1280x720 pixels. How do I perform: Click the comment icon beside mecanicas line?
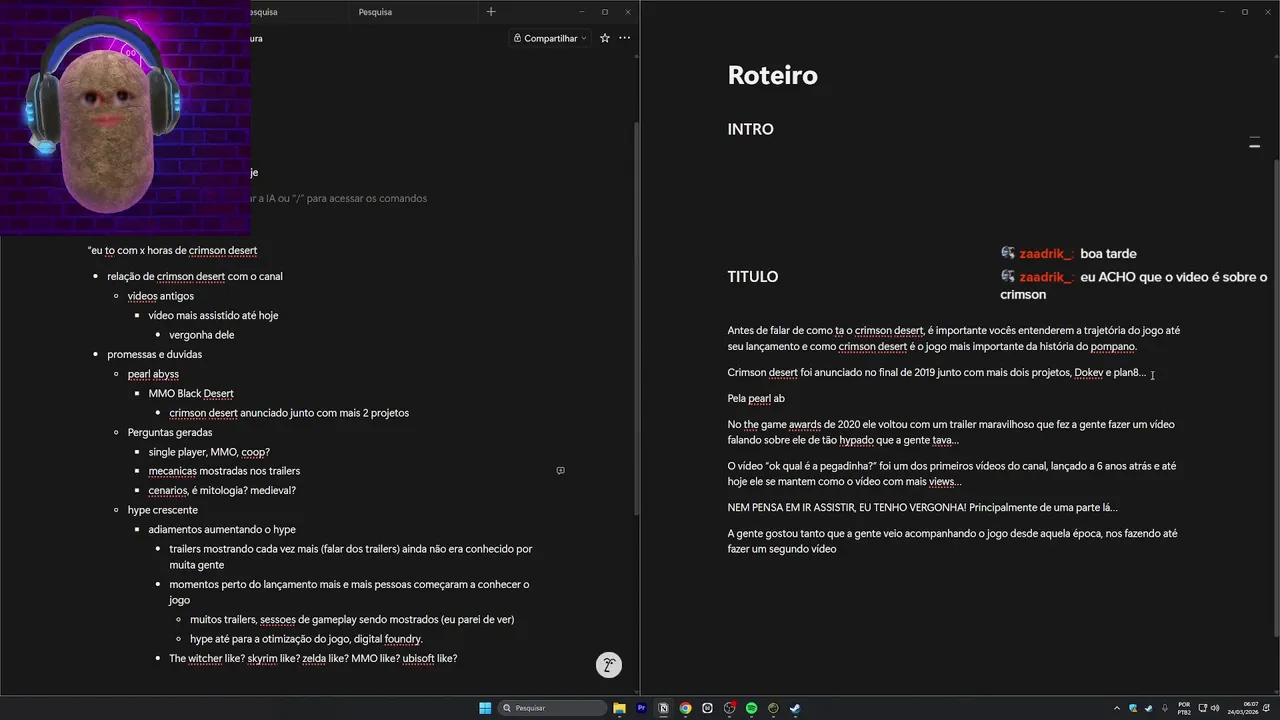[560, 470]
